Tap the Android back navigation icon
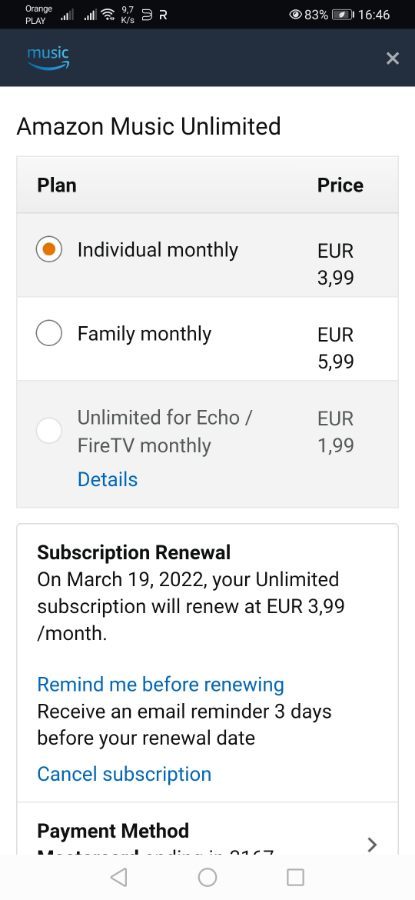The height and width of the screenshot is (900, 415). click(x=119, y=876)
